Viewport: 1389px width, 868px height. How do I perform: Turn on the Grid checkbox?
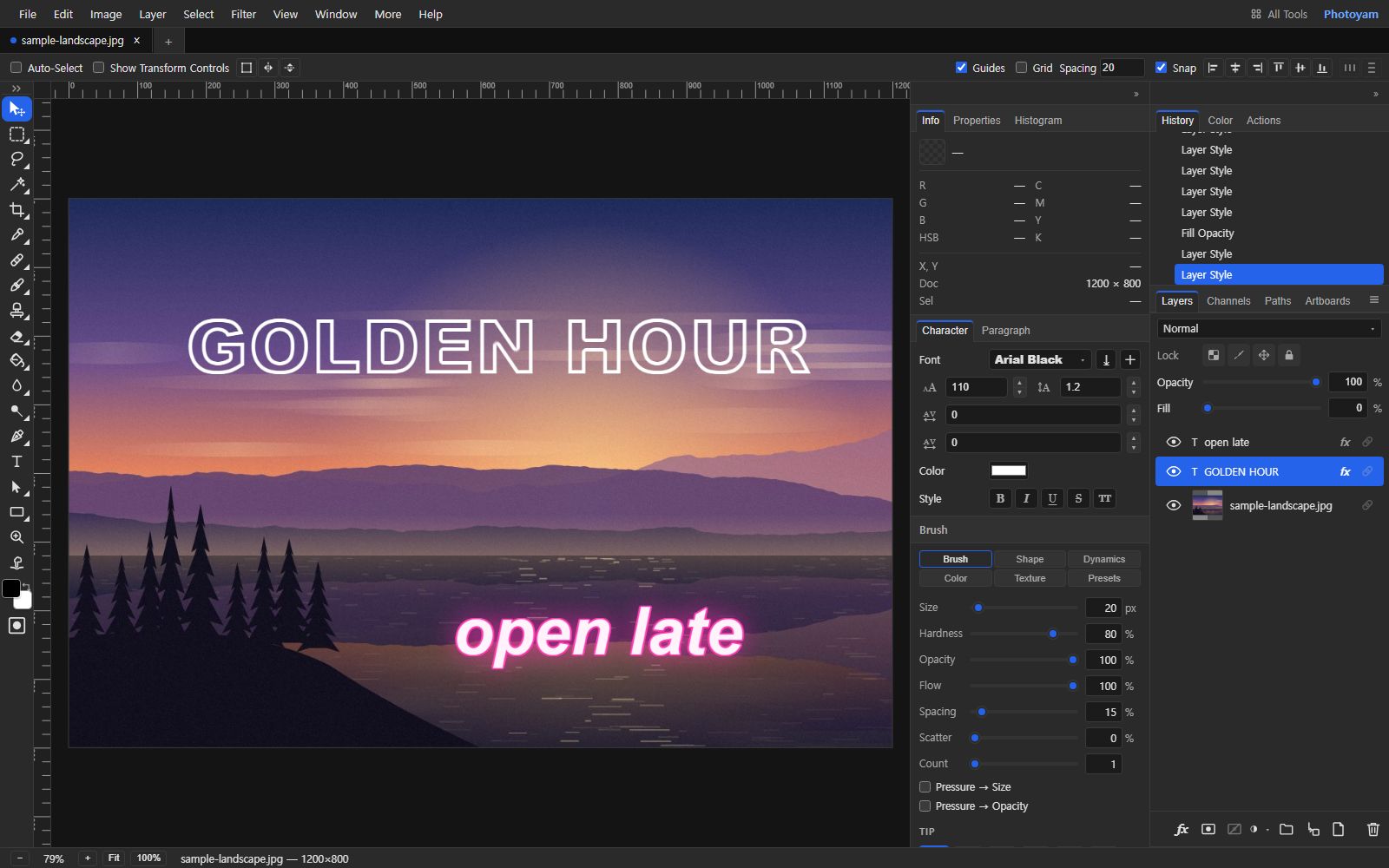pyautogui.click(x=1021, y=67)
